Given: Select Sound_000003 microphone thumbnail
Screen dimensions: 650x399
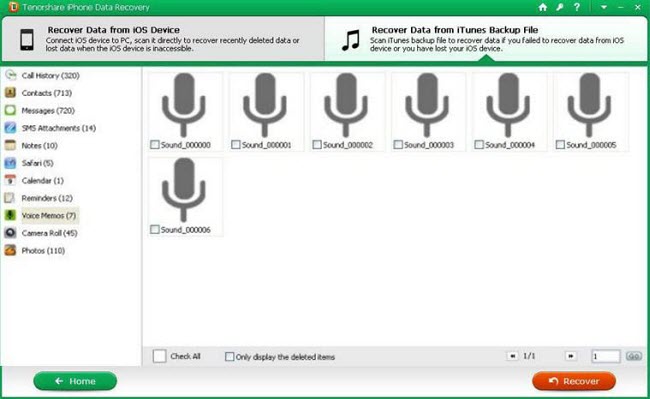Looking at the screenshot, I should coord(427,105).
